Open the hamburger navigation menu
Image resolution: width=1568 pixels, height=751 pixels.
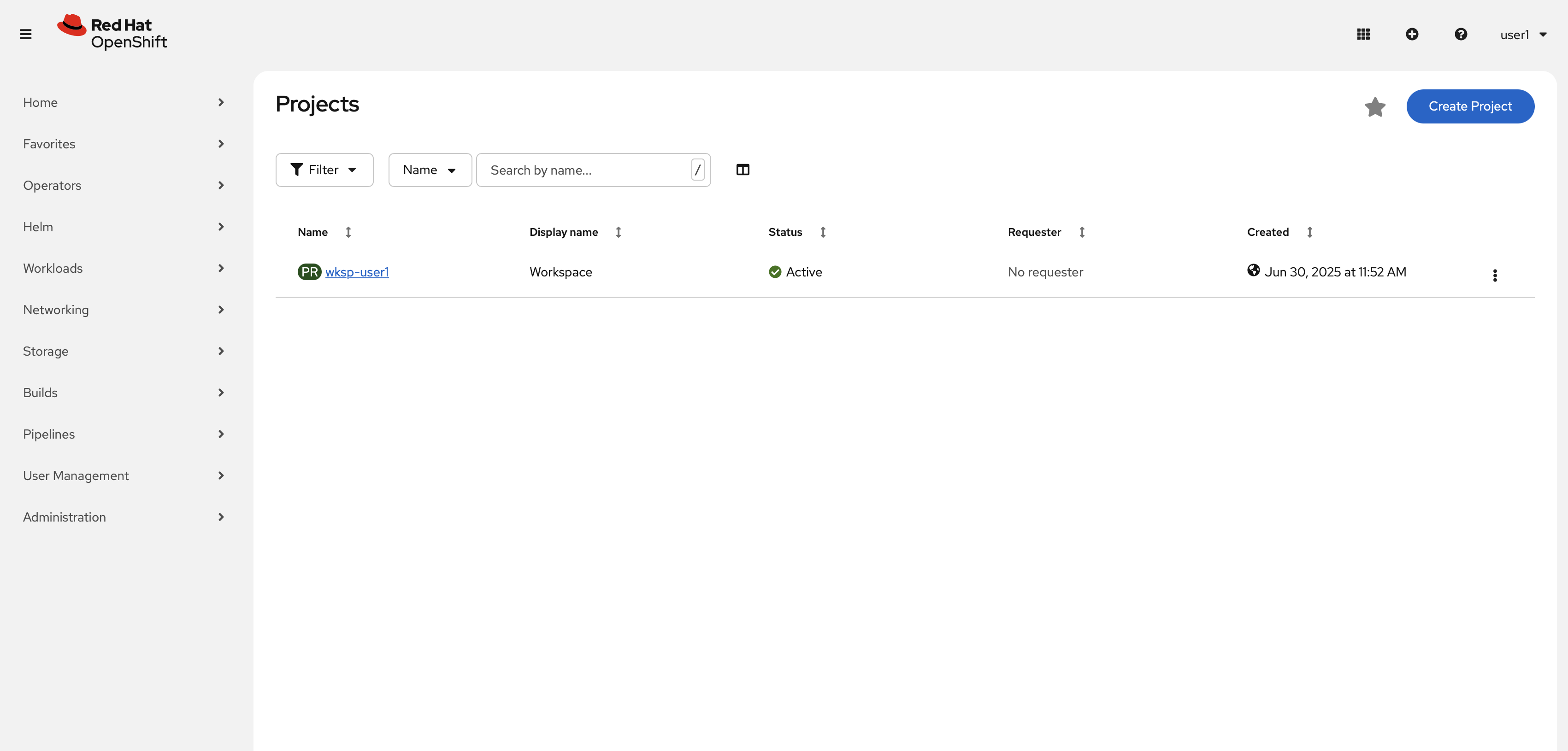point(25,34)
